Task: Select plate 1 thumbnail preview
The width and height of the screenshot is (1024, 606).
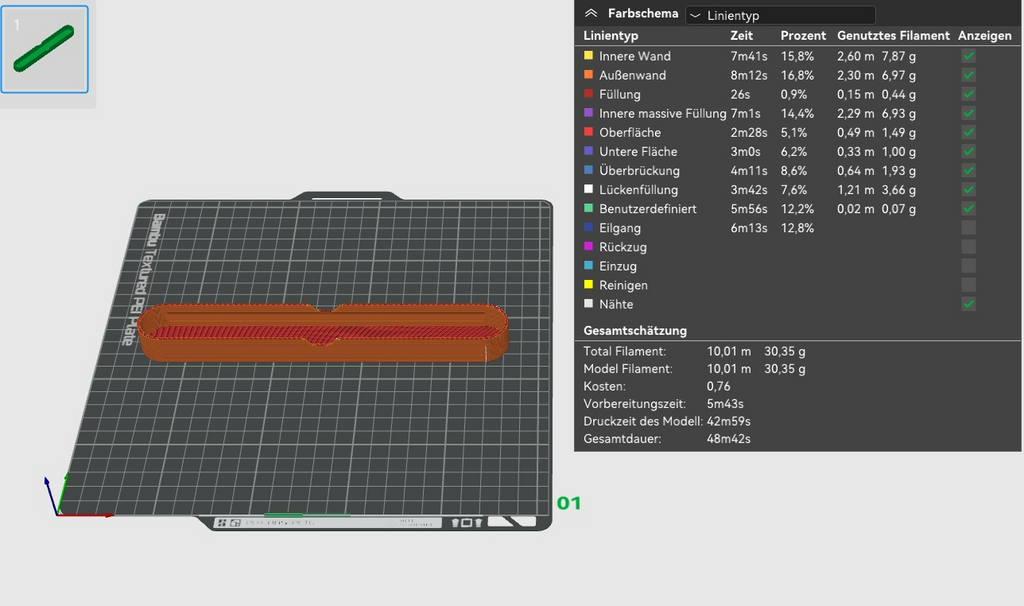Action: [x=44, y=49]
